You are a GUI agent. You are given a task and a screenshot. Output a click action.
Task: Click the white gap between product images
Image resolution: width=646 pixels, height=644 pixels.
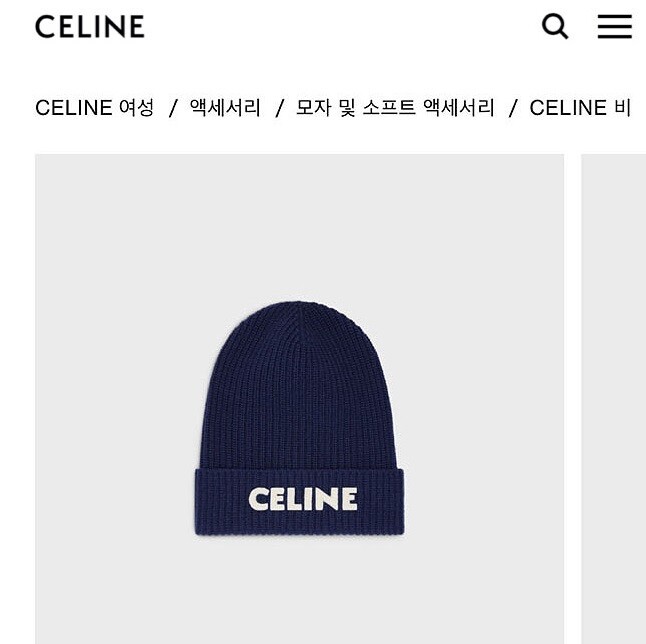click(x=573, y=399)
